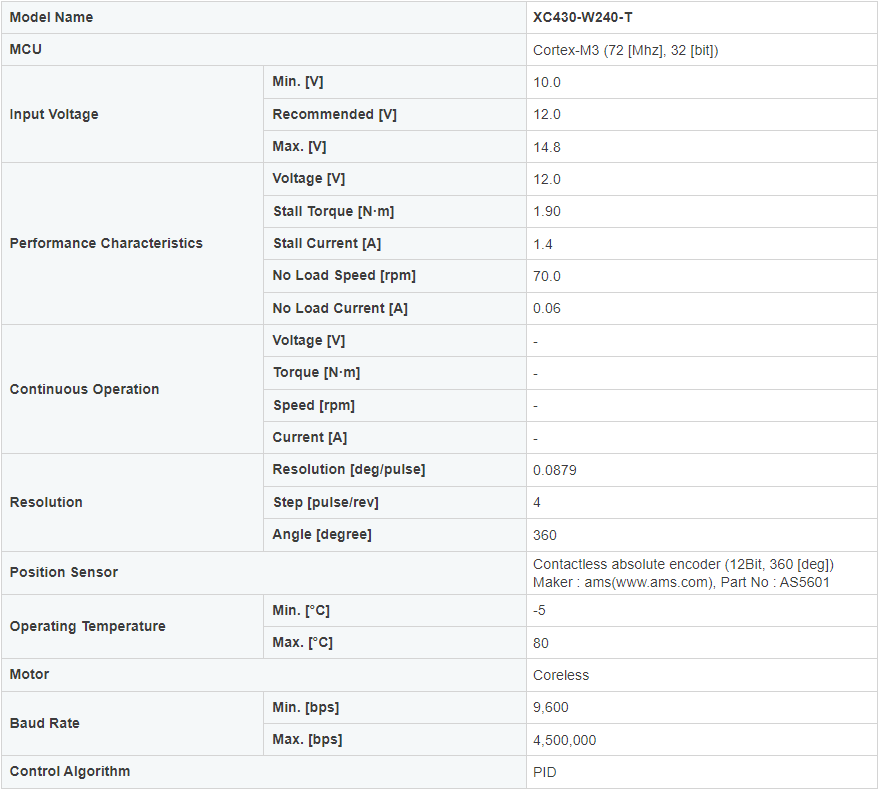Click the Operating Temperature row header

click(87, 627)
